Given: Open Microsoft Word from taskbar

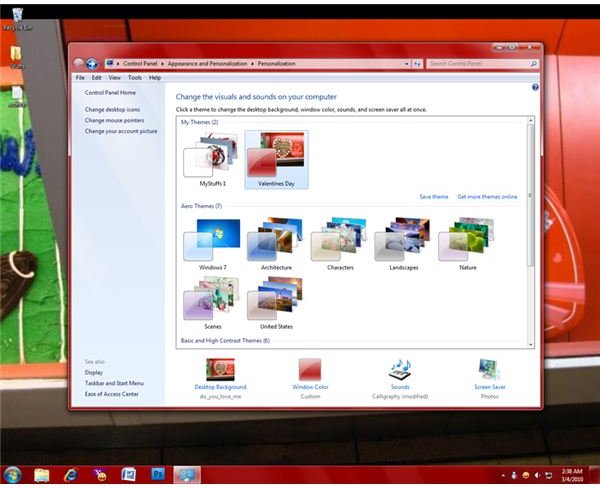Looking at the screenshot, I should (129, 475).
